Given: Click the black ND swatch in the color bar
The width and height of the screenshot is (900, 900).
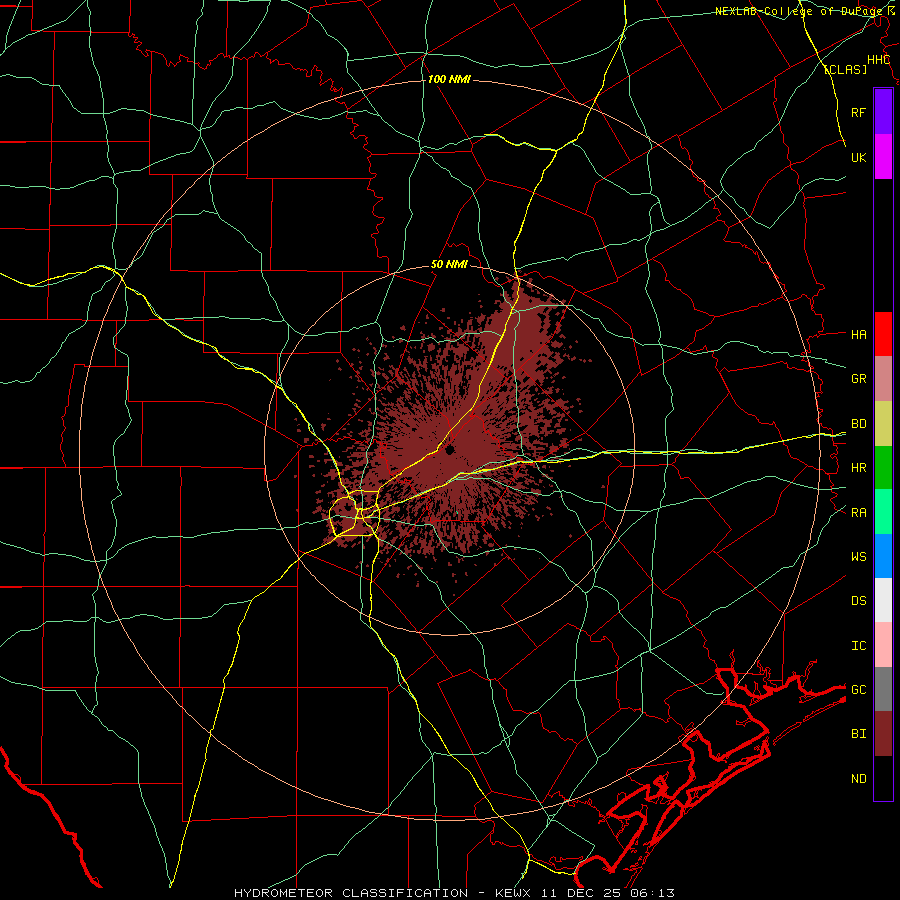Looking at the screenshot, I should pos(883,778).
